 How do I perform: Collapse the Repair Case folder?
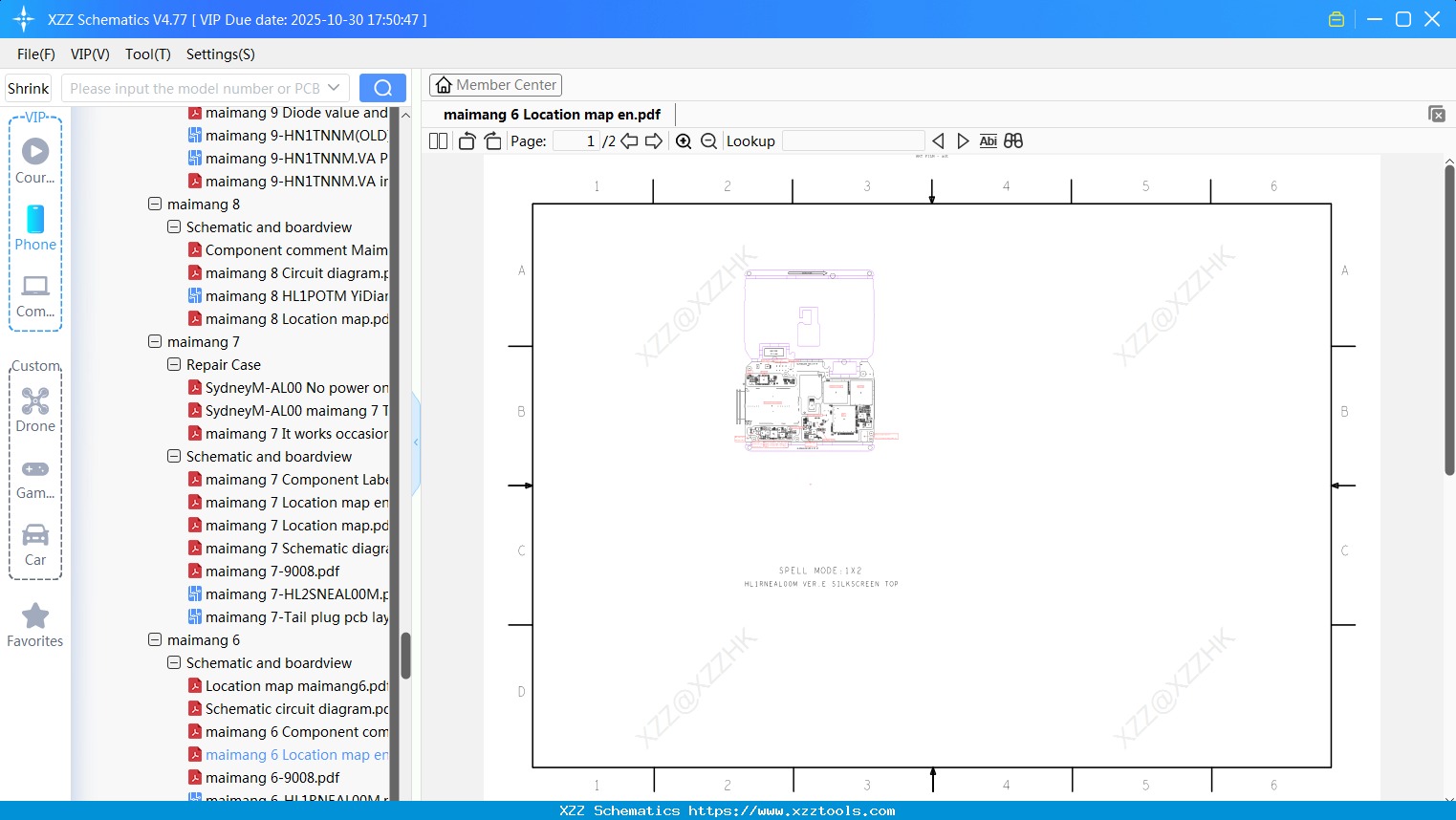[174, 364]
